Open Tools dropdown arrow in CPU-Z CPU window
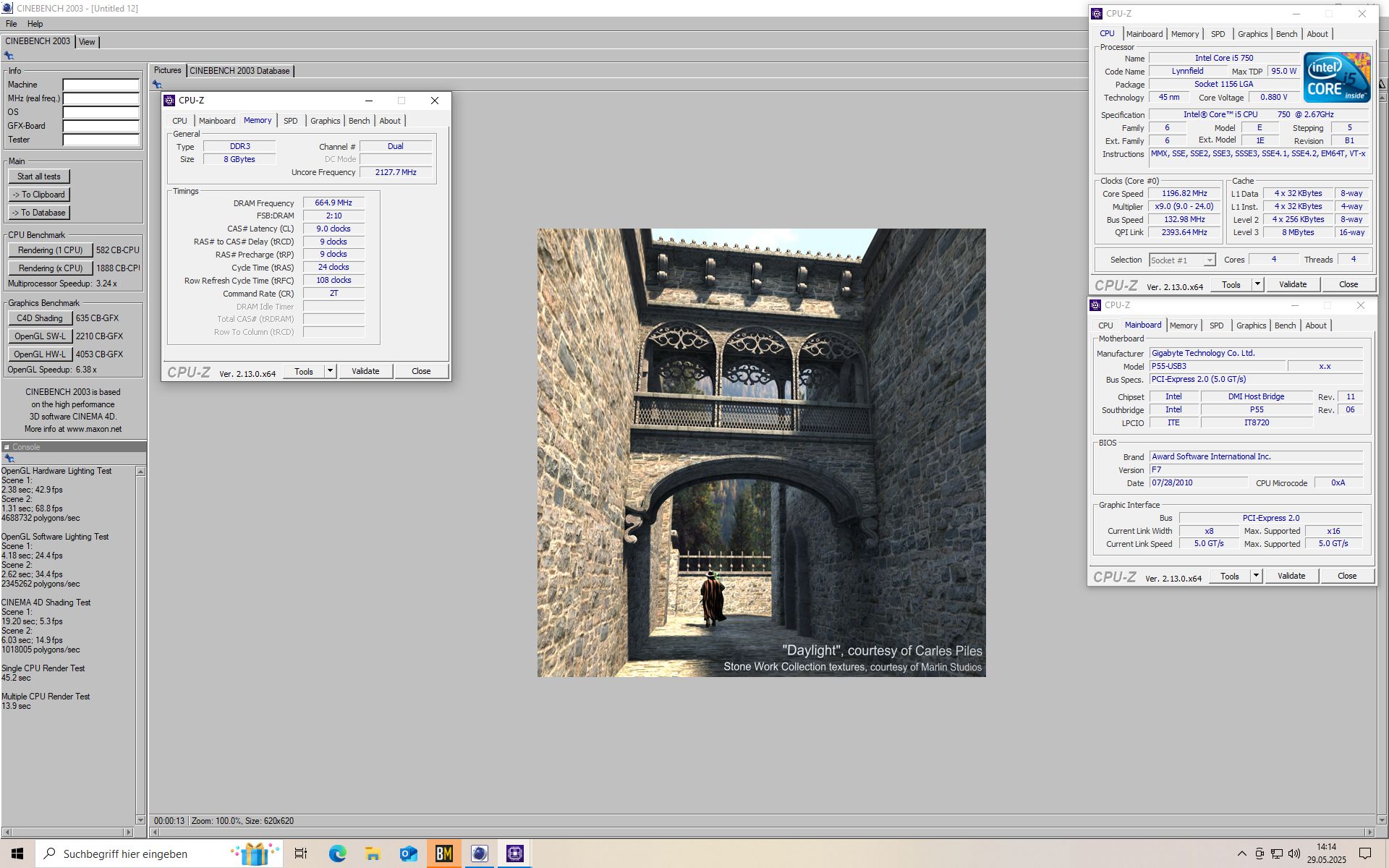Image resolution: width=1389 pixels, height=868 pixels. (1257, 284)
